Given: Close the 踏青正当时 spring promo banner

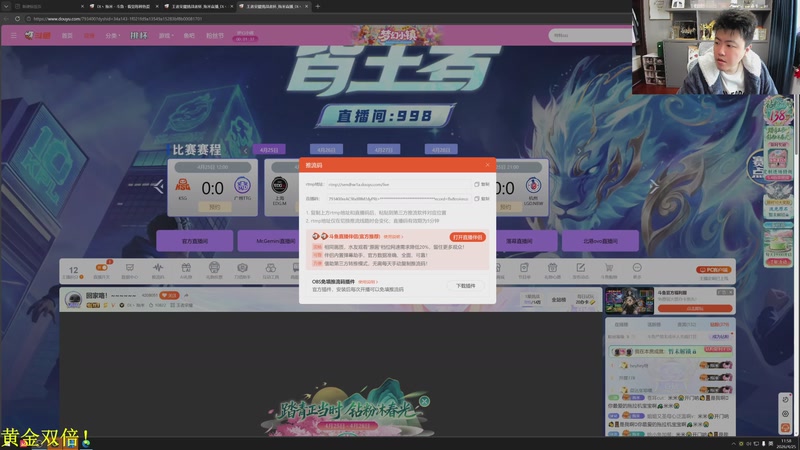Looking at the screenshot, I should (x=424, y=402).
